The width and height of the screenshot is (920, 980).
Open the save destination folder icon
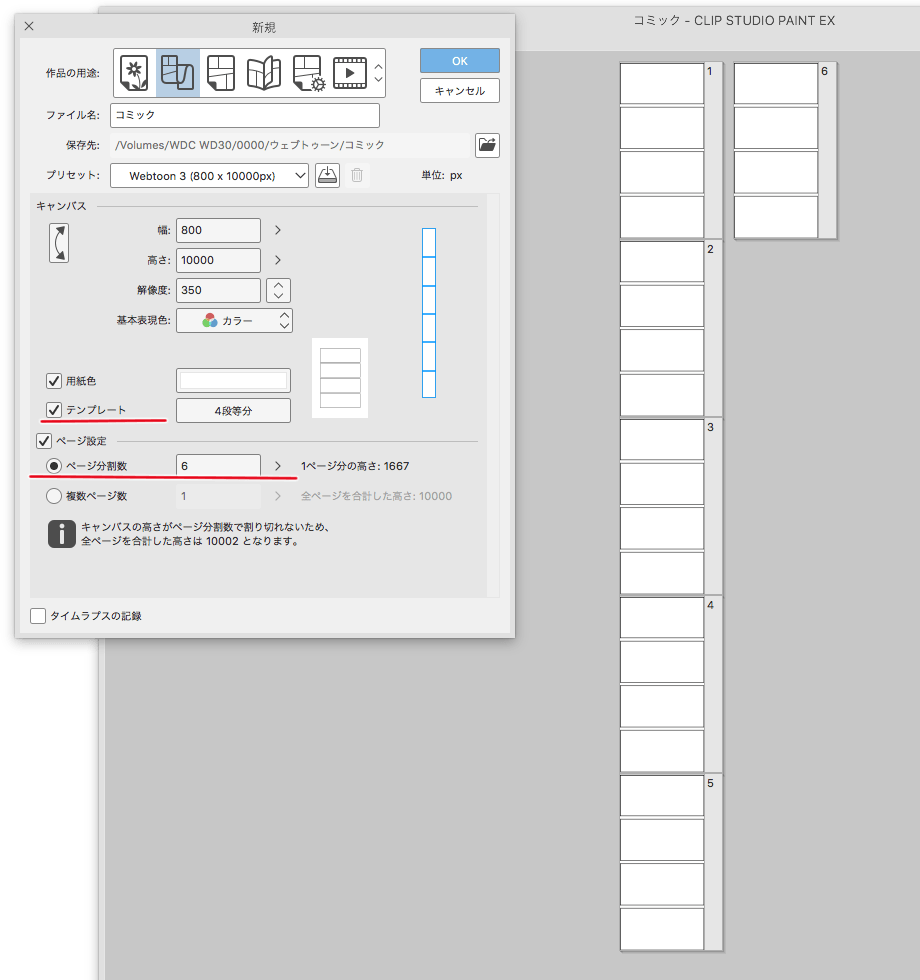tap(487, 145)
